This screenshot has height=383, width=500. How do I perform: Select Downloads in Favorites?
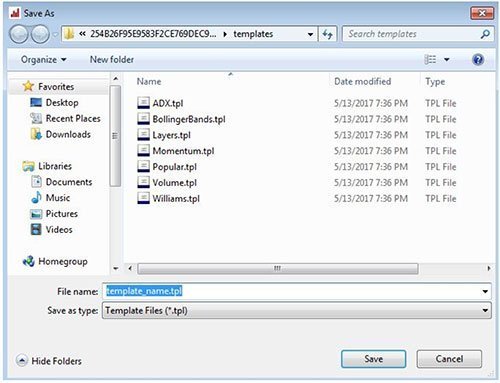(68, 134)
